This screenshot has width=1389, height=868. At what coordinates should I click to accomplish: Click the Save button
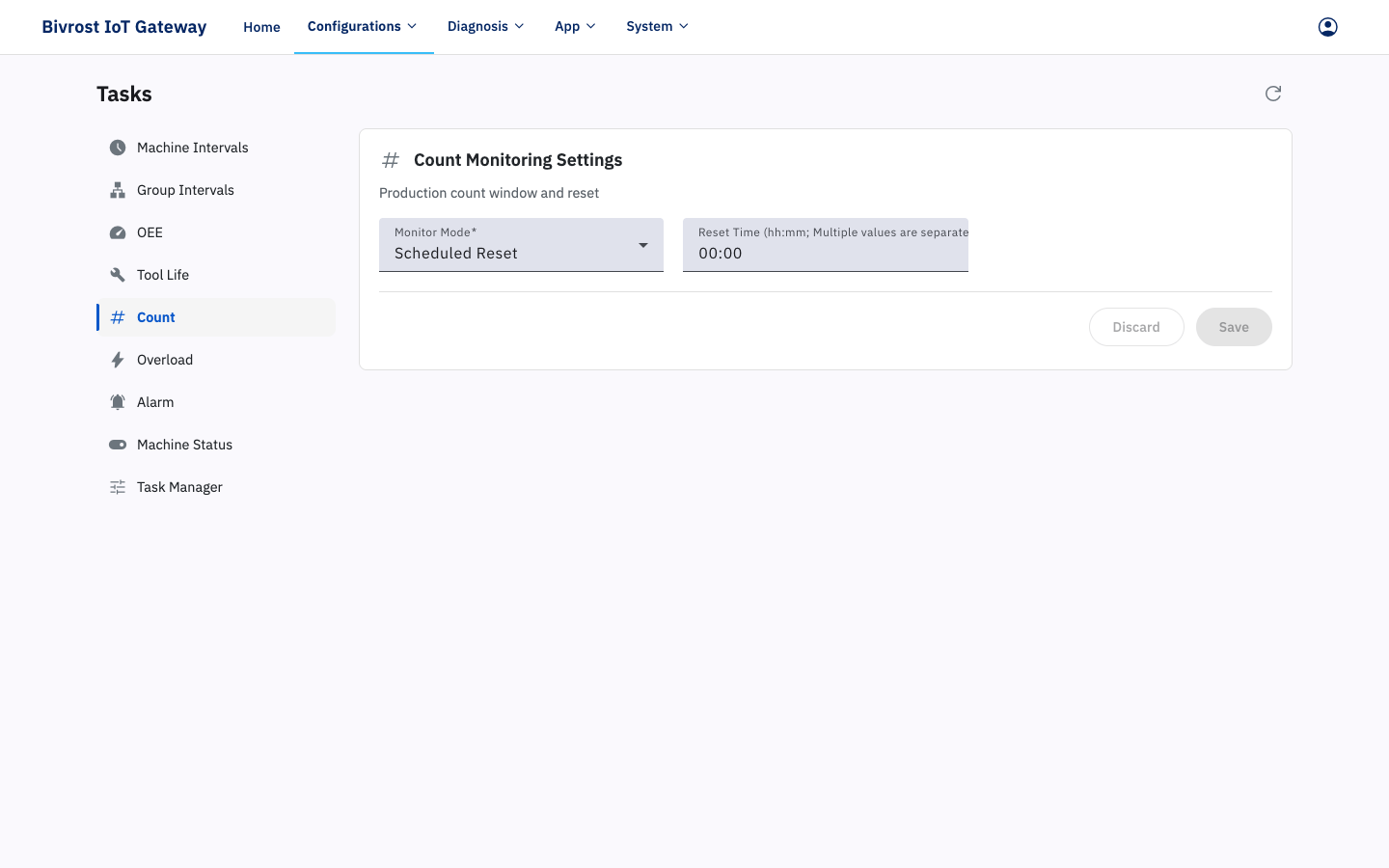[1234, 327]
